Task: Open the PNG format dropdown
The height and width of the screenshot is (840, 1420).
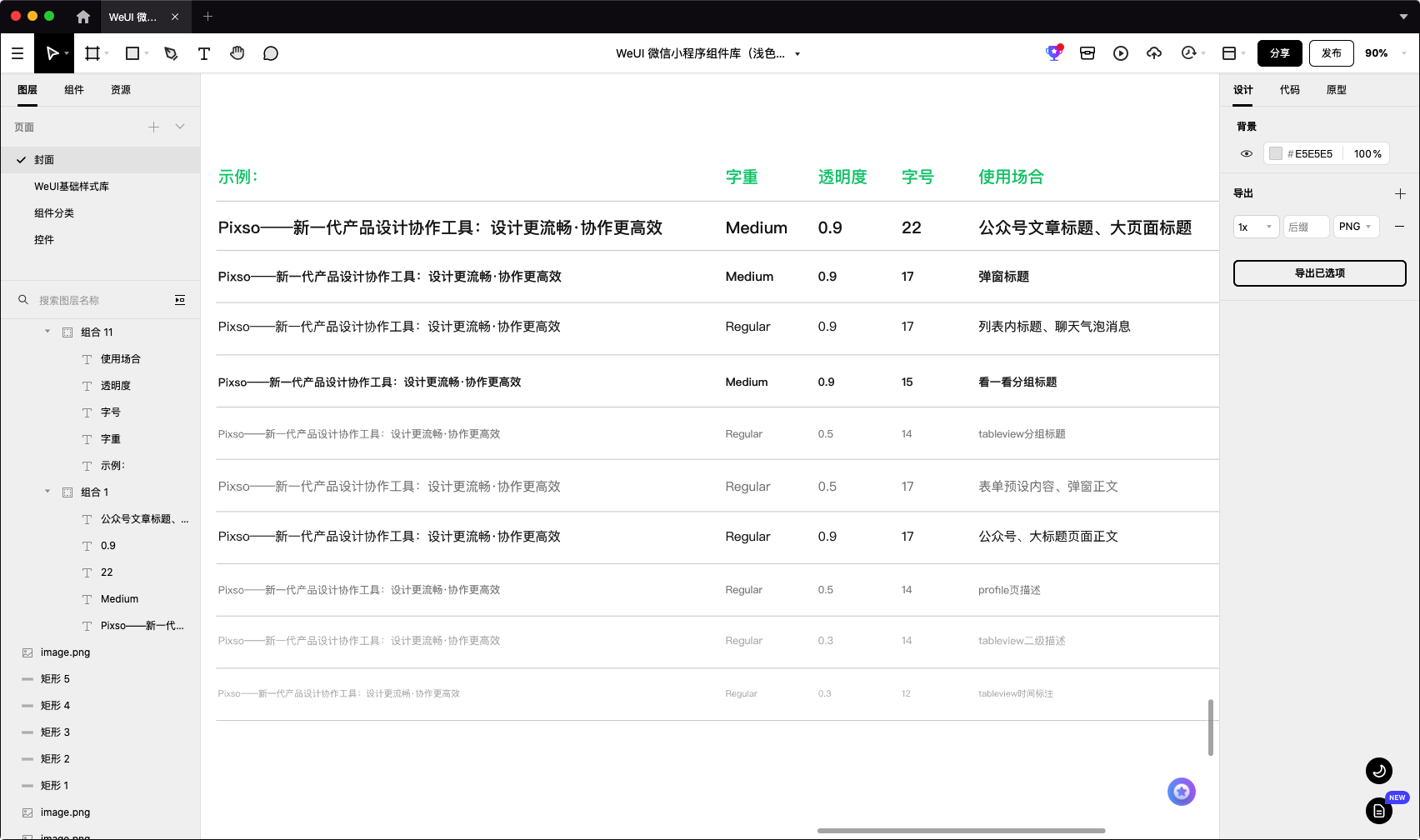Action: (x=1357, y=227)
